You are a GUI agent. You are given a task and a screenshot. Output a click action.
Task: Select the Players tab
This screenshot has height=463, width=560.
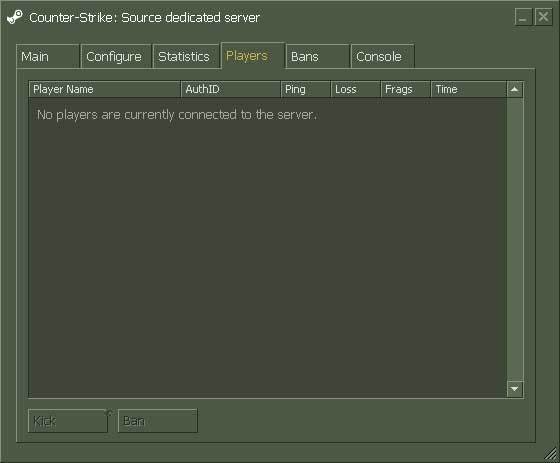point(253,55)
